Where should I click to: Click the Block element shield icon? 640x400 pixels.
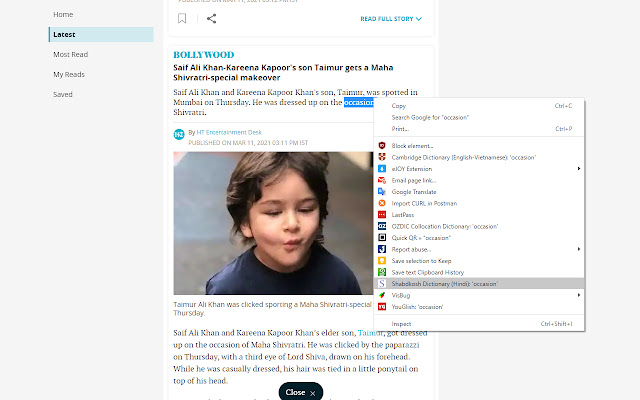(382, 146)
